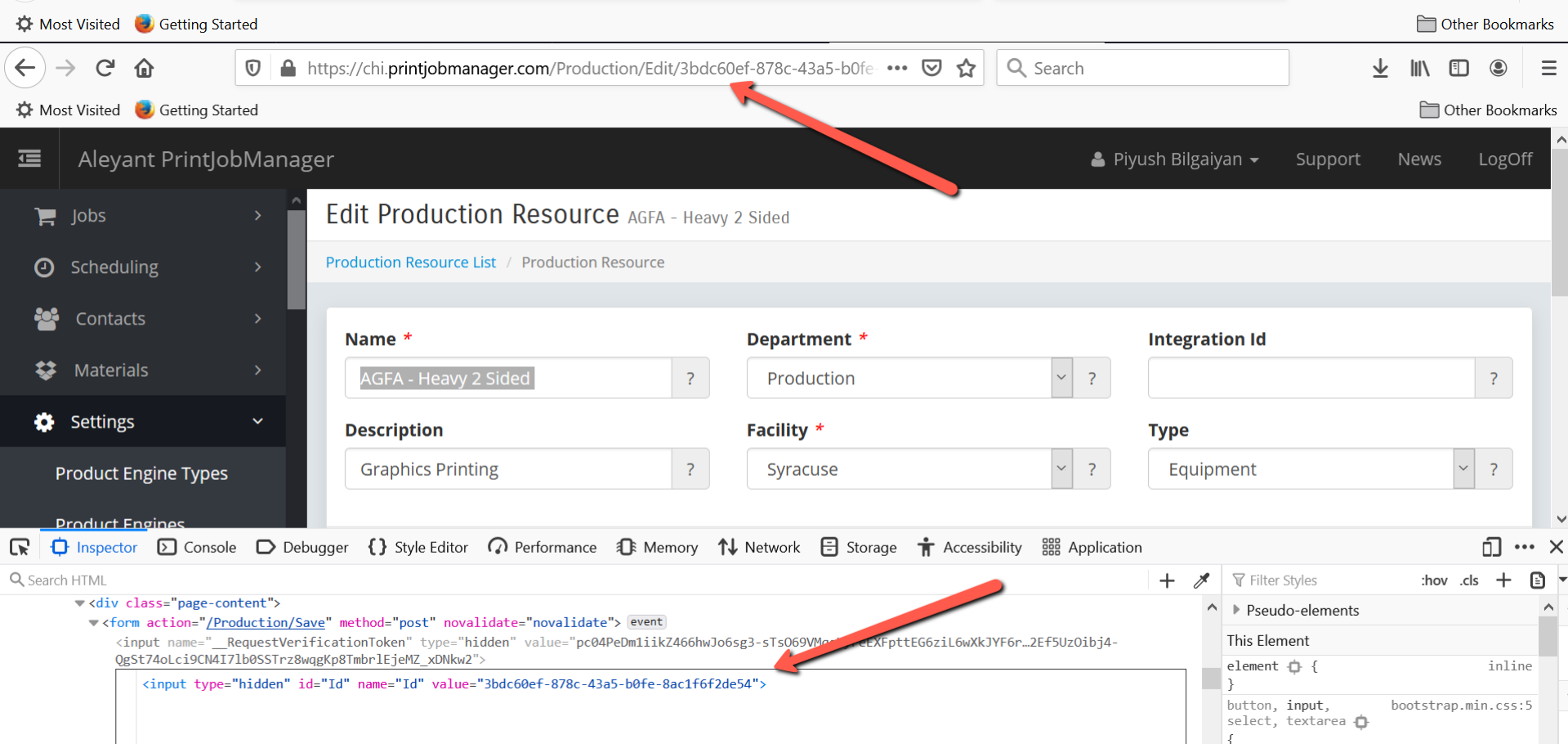Expand the Materials sidebar menu
Screen dimensions: 1568x744
143,370
